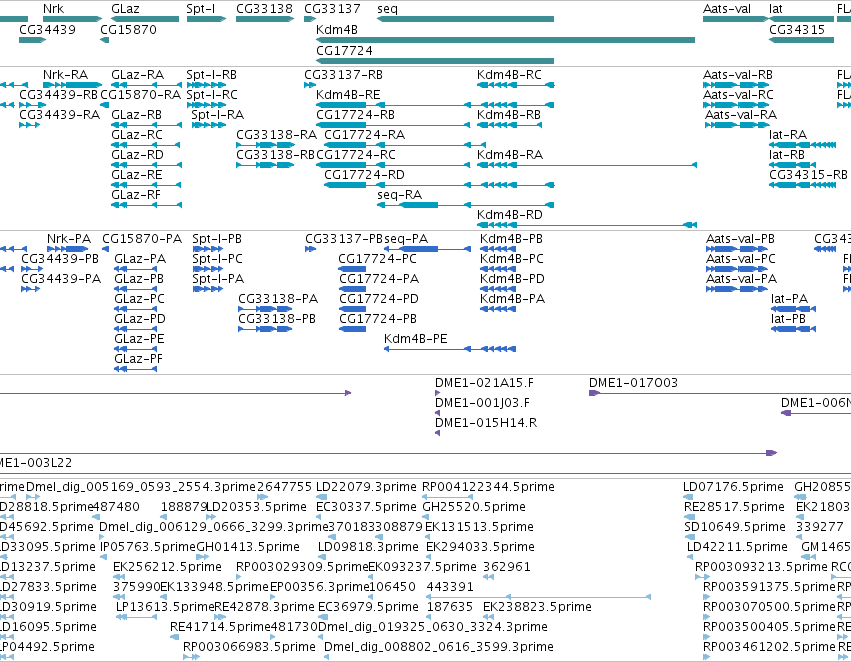The image size is (851, 662).
Task: Select the Kdm4B-RA transcript label
Action: 510,155
